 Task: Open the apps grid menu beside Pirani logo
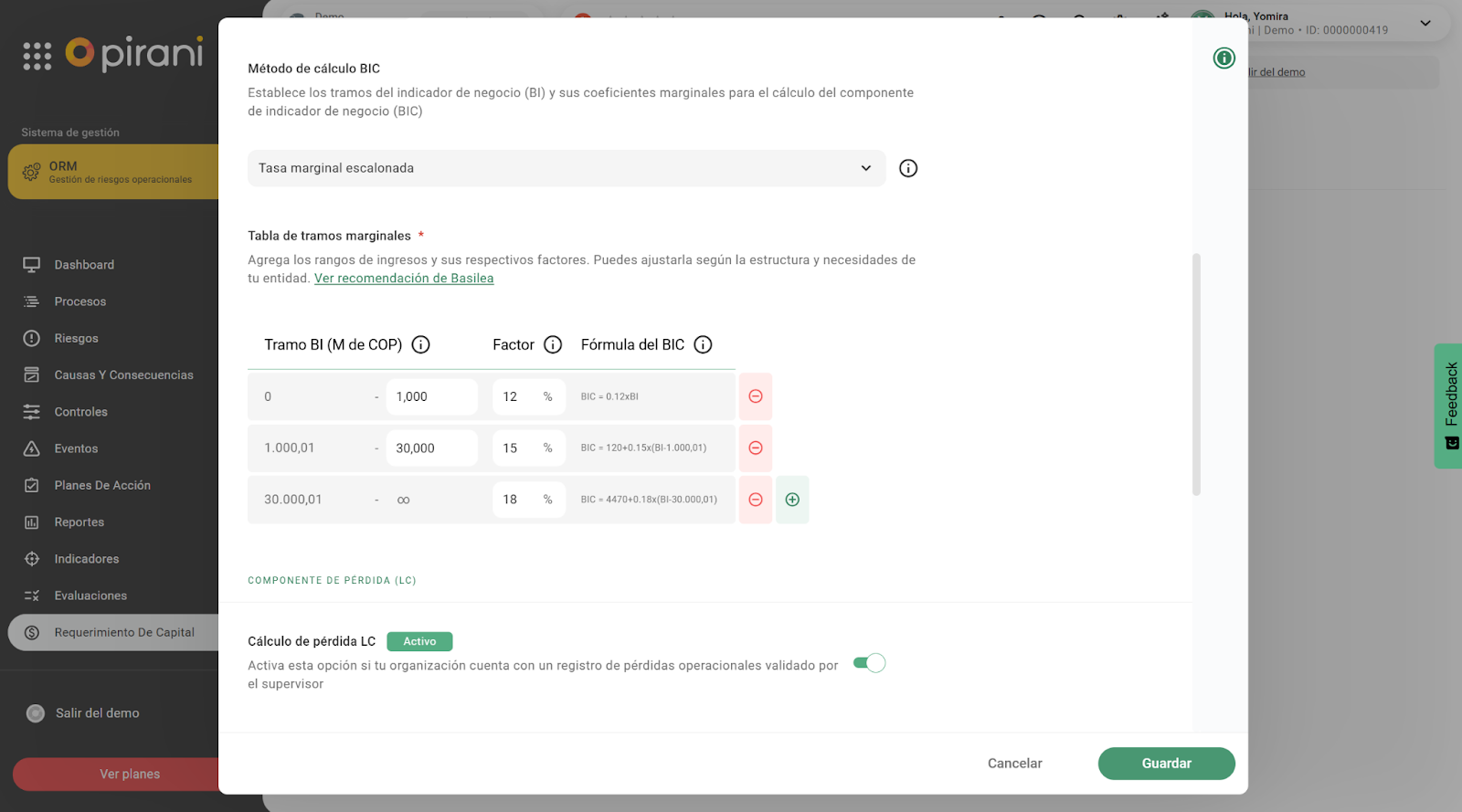tap(37, 56)
